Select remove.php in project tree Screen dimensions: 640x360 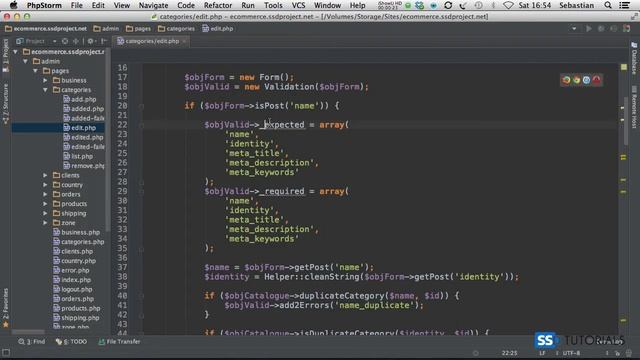coord(84,166)
